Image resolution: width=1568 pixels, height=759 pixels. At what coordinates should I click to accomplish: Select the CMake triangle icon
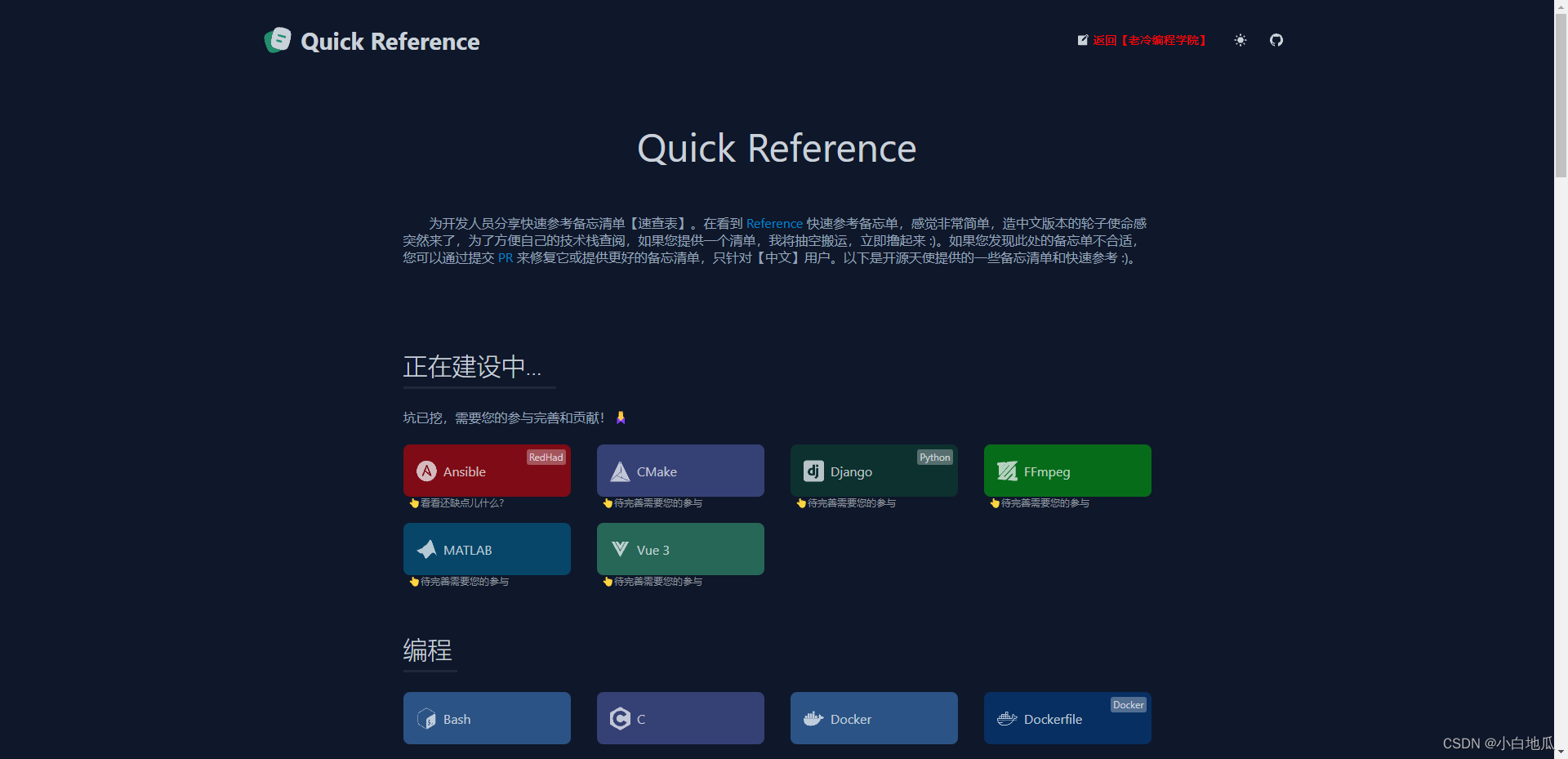click(x=619, y=471)
